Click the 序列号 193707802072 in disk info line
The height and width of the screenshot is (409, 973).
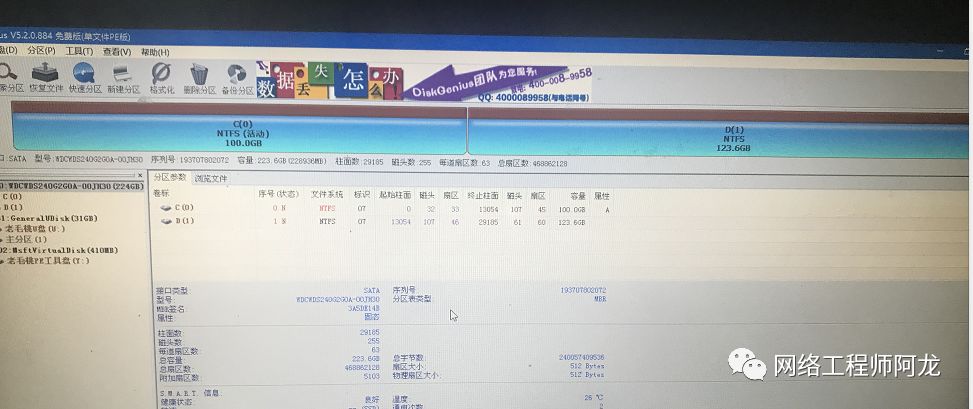[x=189, y=160]
